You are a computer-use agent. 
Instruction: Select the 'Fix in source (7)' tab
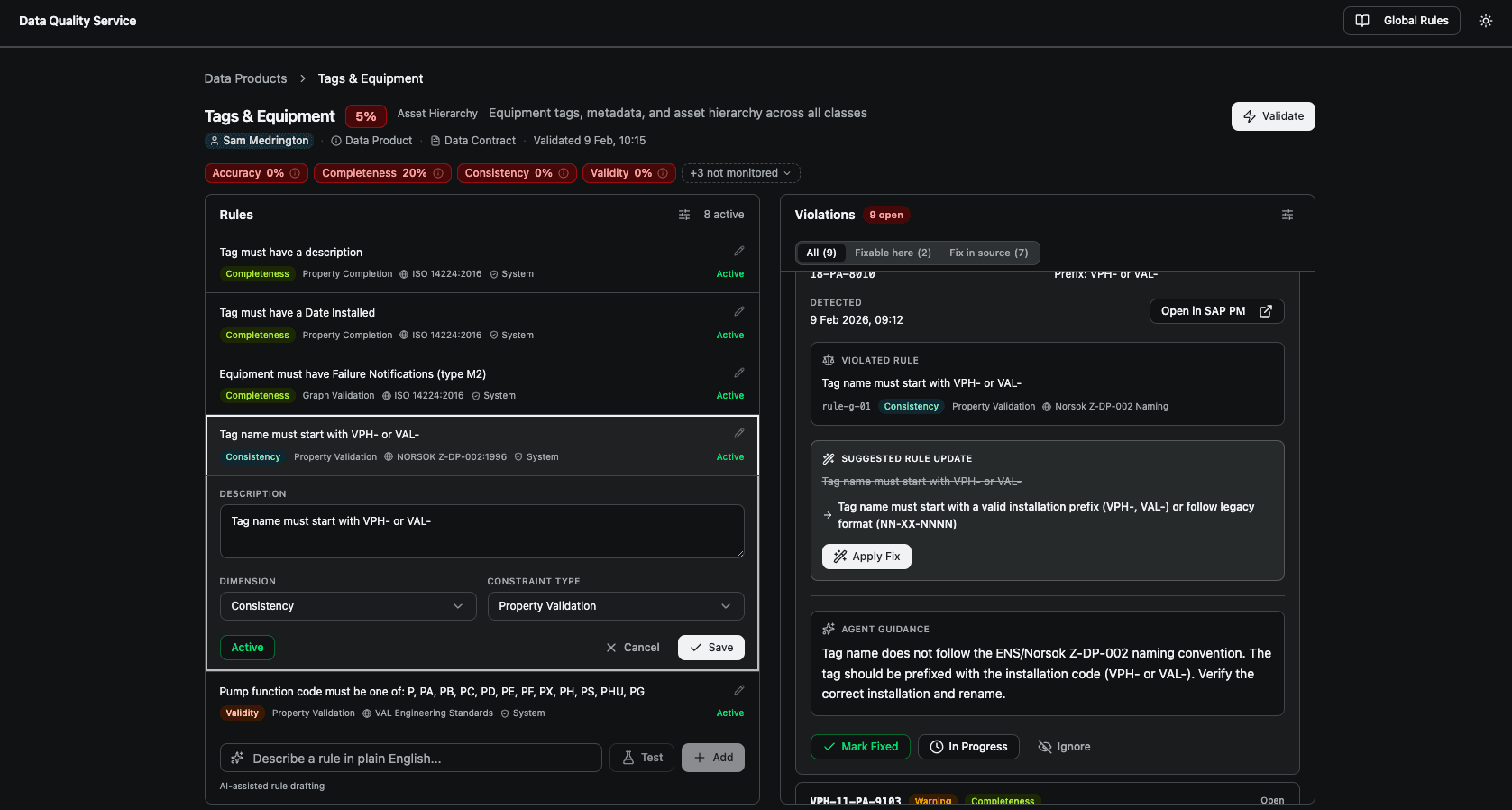(988, 253)
